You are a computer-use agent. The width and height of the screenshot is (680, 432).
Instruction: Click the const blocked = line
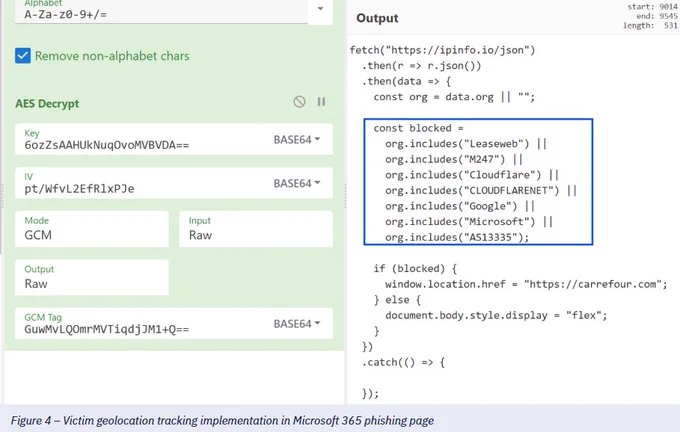coord(418,128)
